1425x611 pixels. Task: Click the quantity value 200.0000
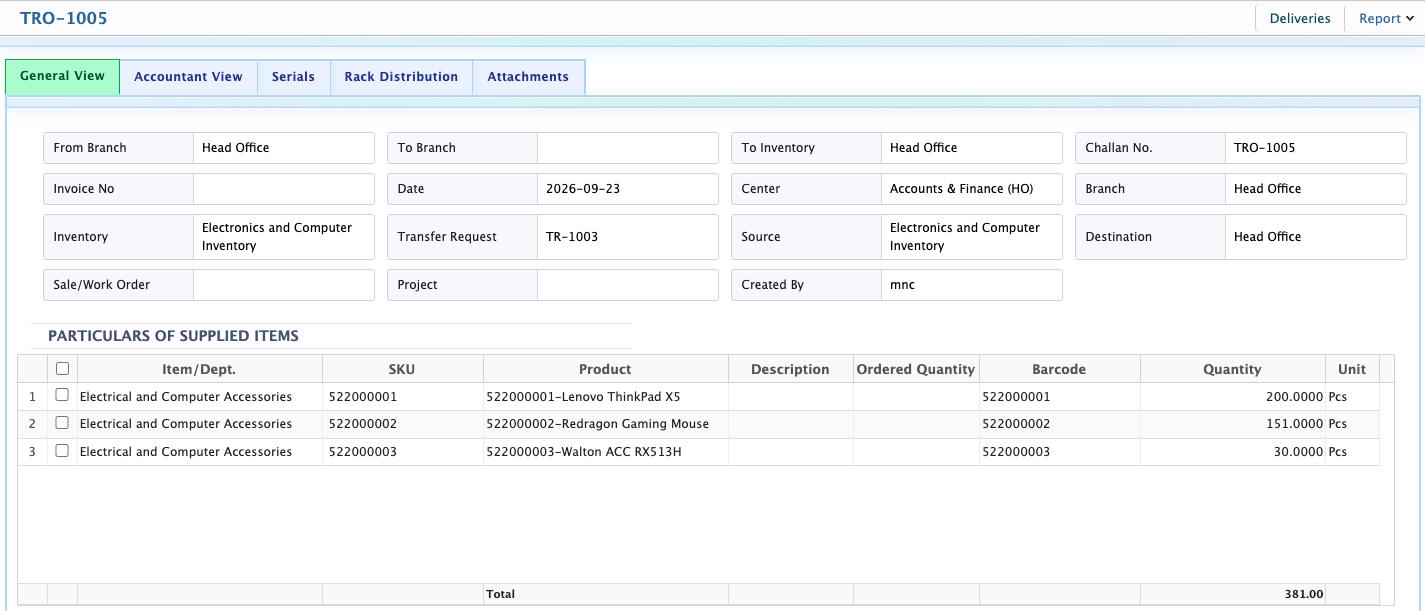point(1294,397)
